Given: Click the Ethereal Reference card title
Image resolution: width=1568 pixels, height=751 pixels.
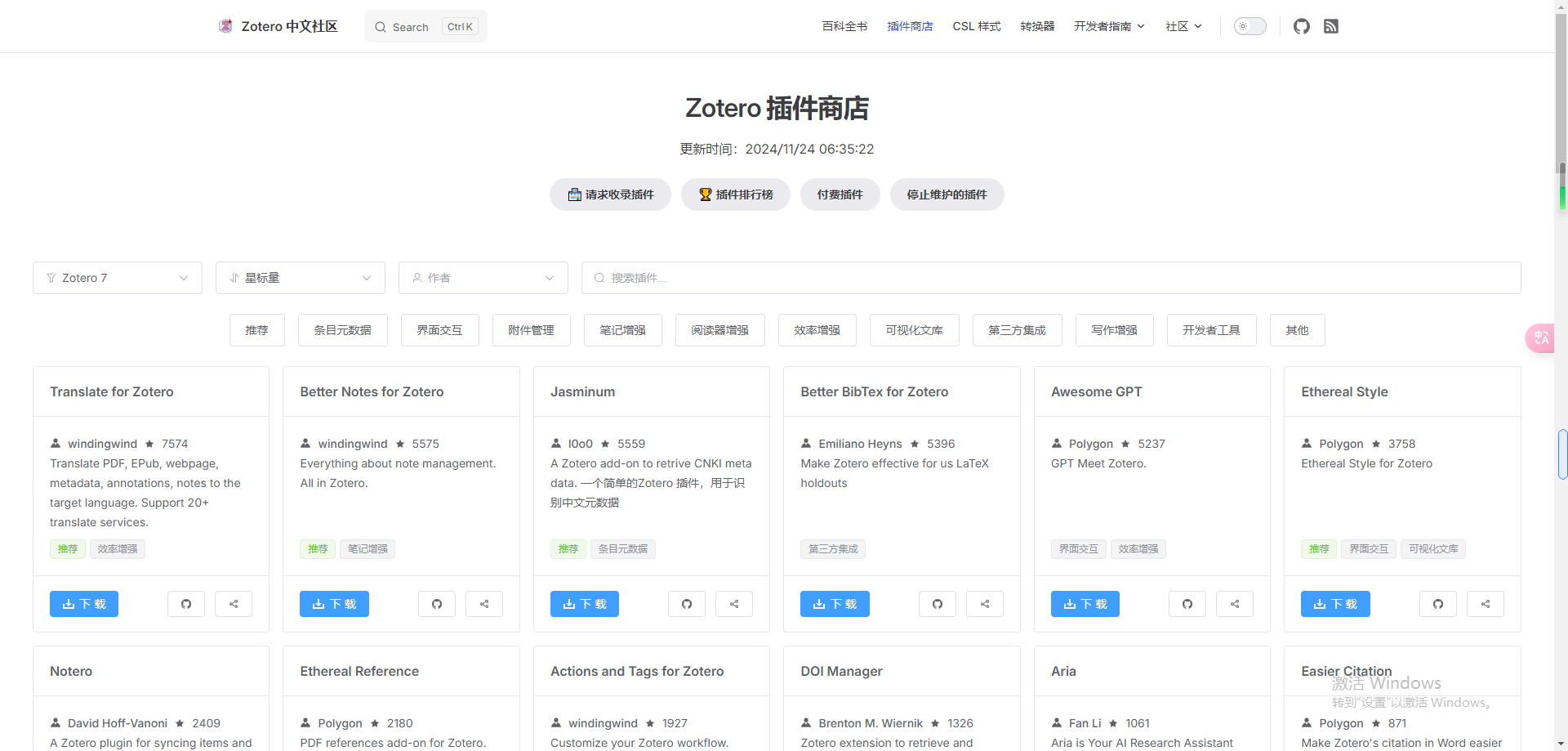Looking at the screenshot, I should point(359,671).
